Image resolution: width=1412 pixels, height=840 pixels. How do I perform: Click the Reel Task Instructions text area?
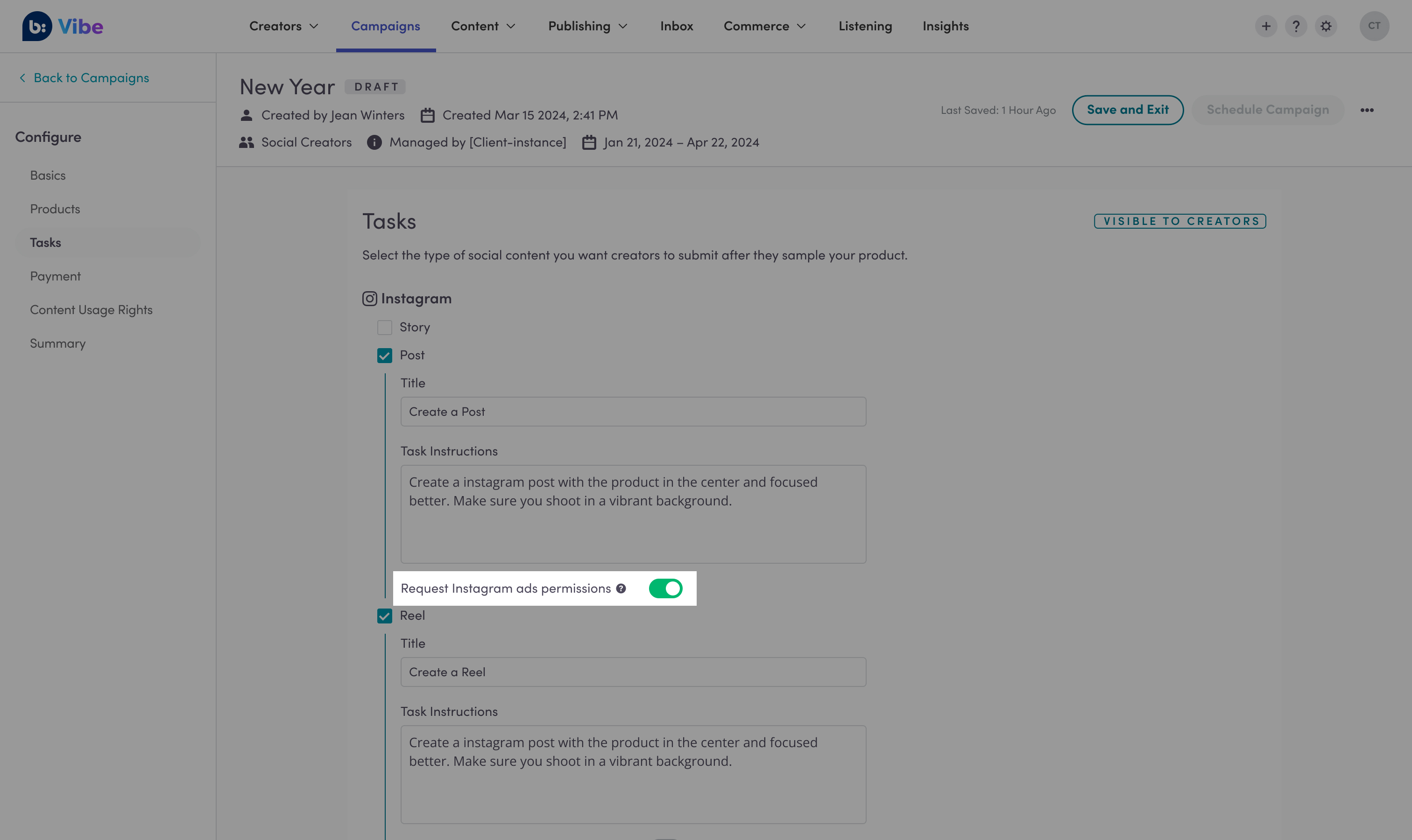point(633,774)
